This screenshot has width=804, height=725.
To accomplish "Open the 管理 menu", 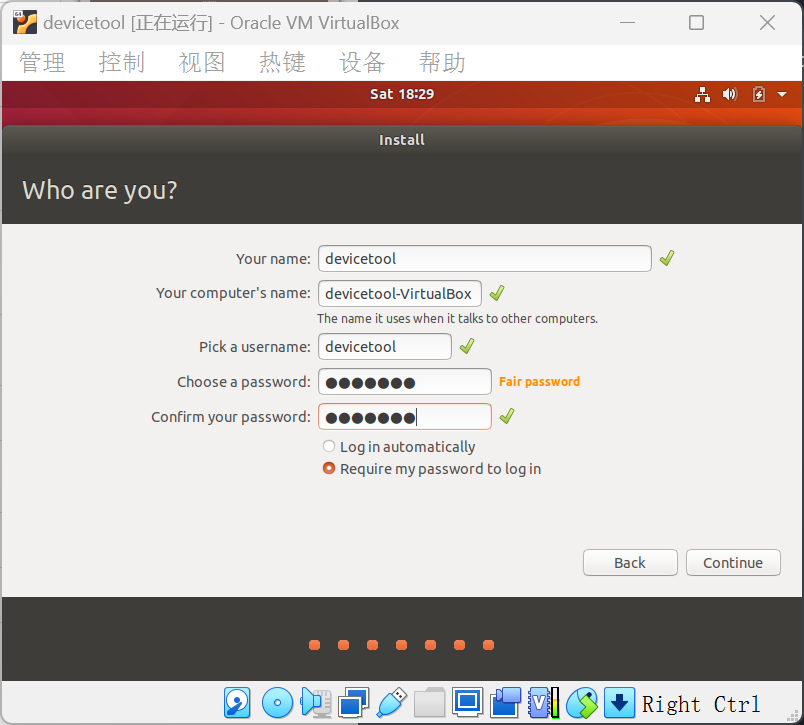I will [x=42, y=63].
